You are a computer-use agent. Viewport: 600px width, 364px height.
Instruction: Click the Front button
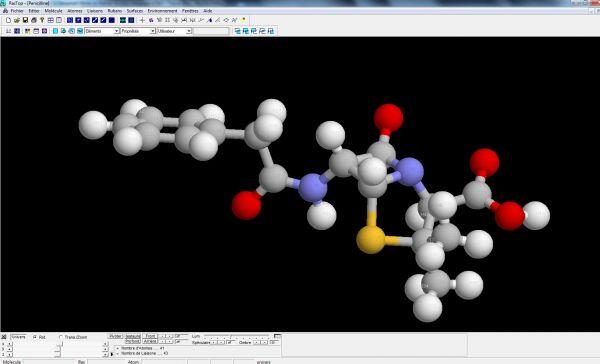point(150,336)
